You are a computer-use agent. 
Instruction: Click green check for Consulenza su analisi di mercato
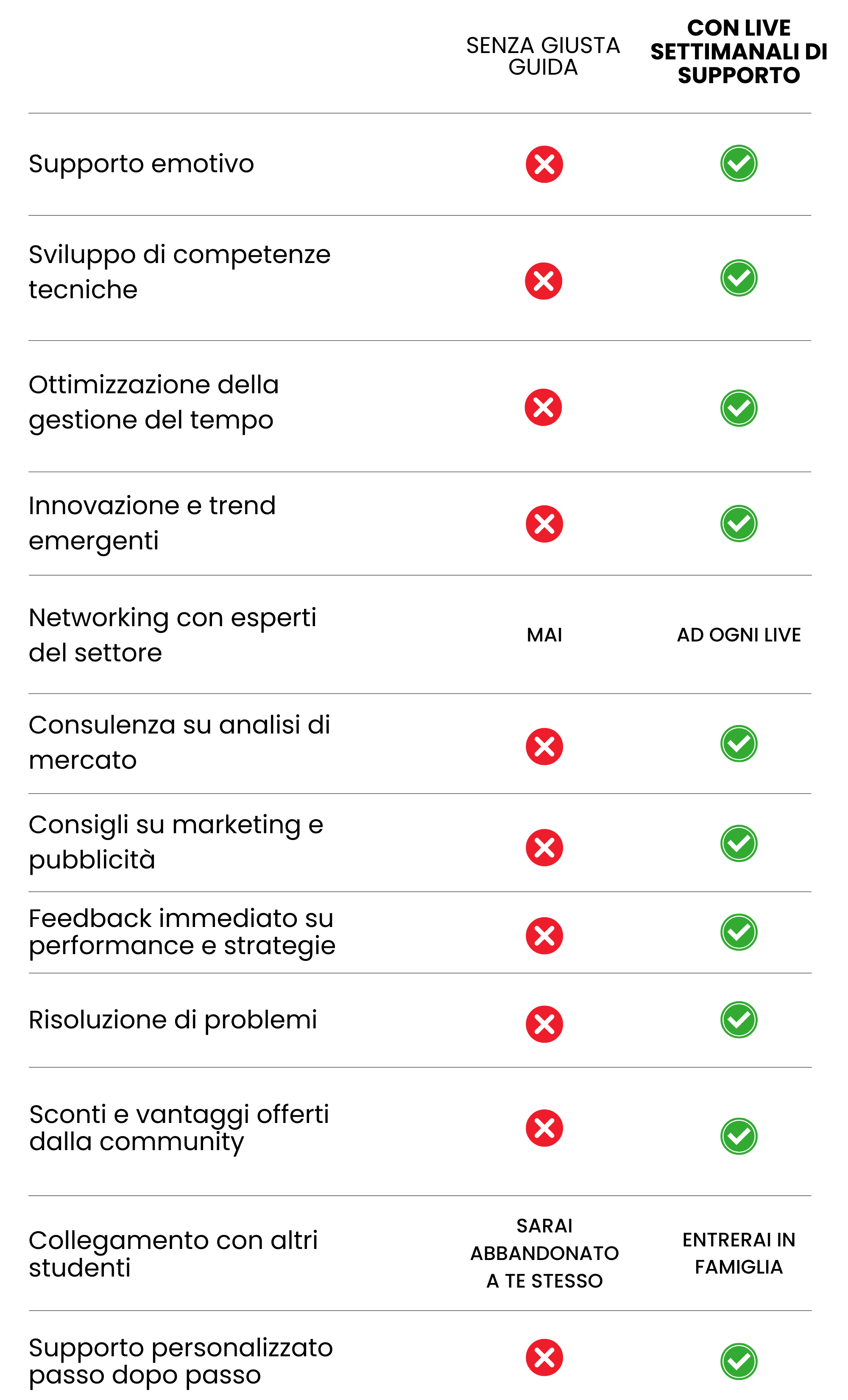[x=738, y=743]
